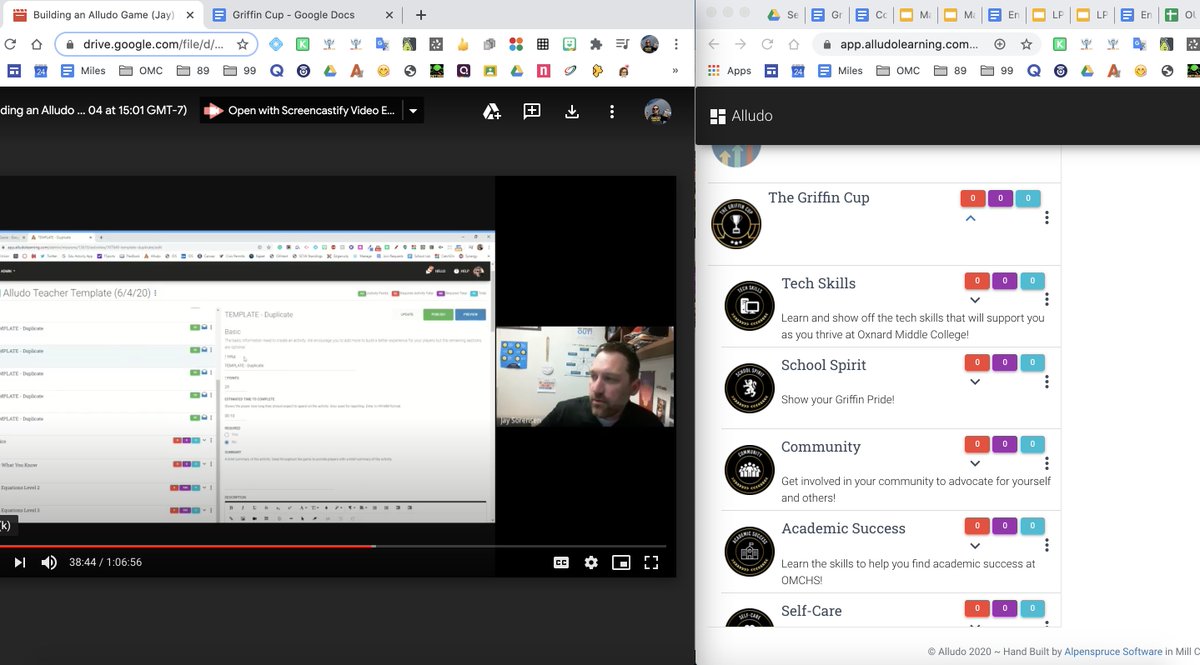1200x665 pixels.
Task: Expand the School Spirit section
Action: point(975,382)
